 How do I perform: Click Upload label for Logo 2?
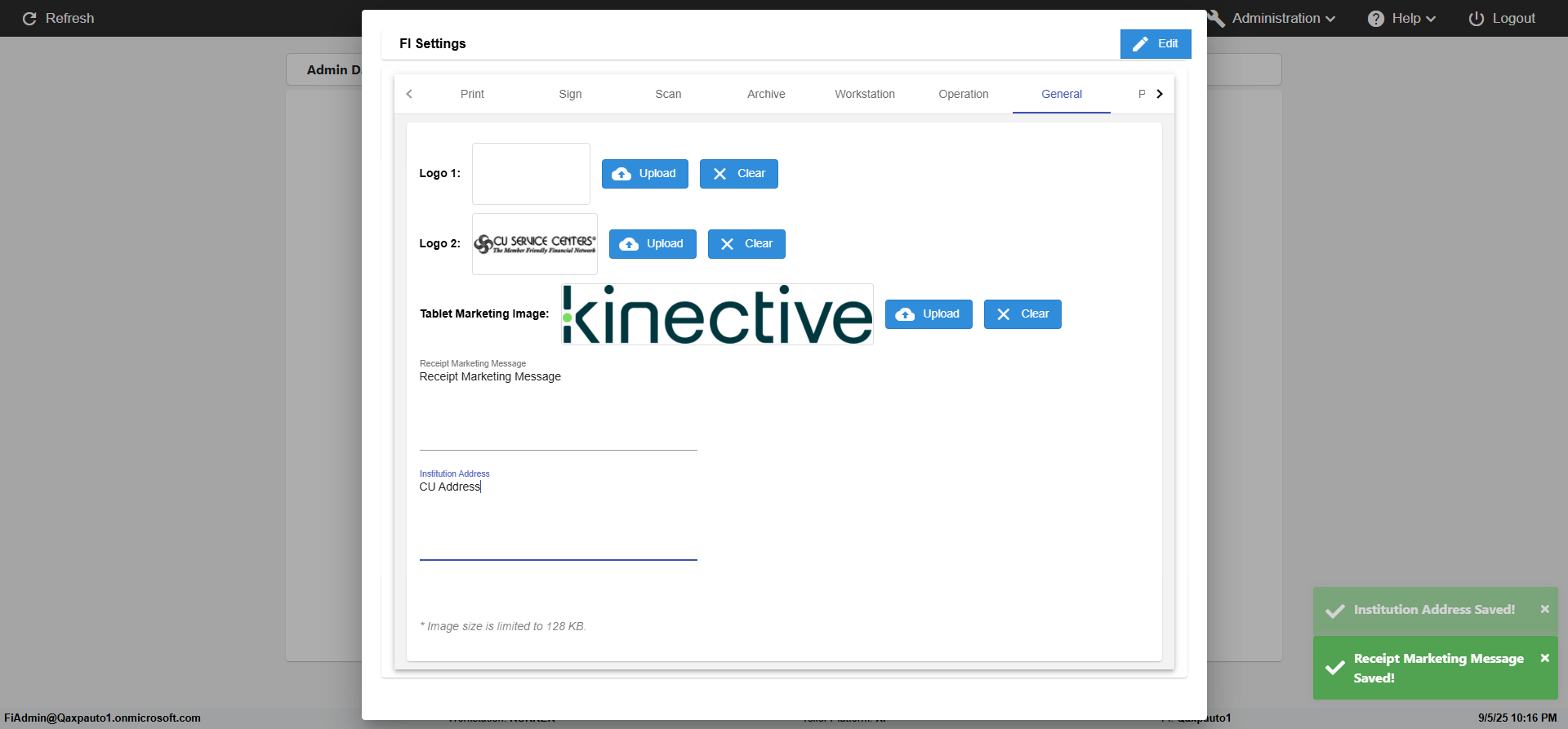pos(665,244)
